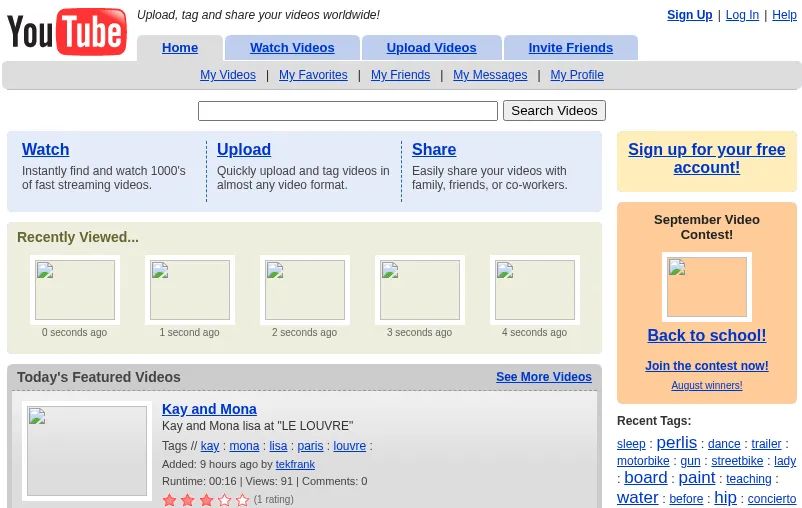Click the board recent tag
The height and width of the screenshot is (508, 802).
click(x=645, y=477)
